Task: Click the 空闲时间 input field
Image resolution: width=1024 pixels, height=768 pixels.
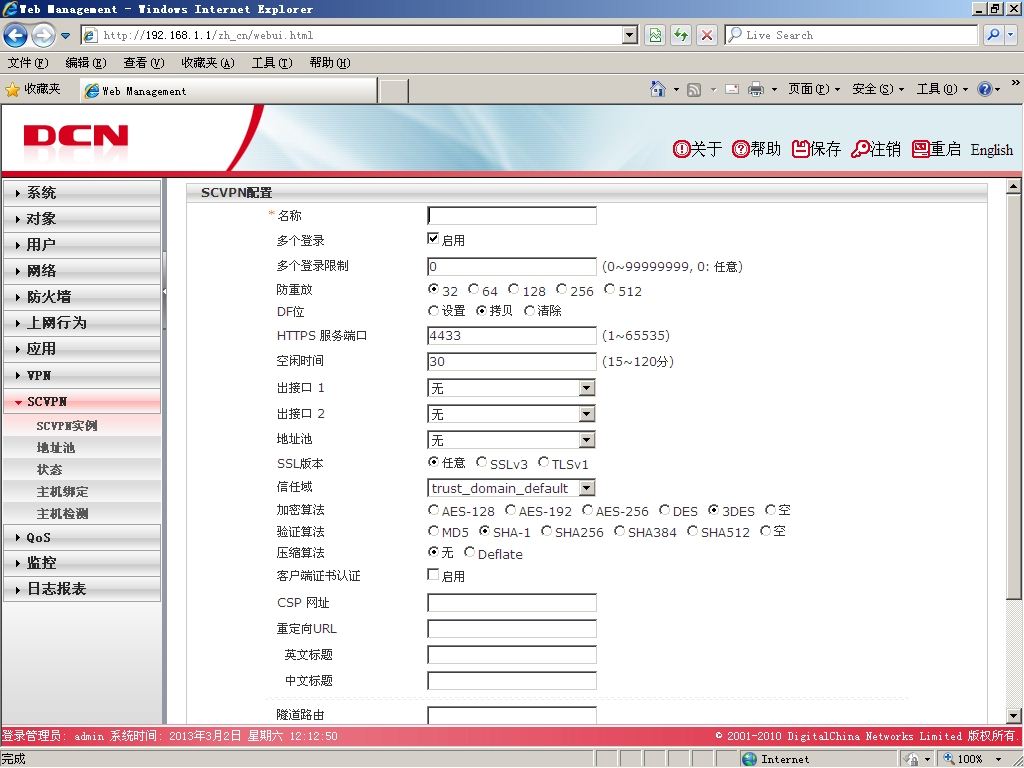Action: 512,362
